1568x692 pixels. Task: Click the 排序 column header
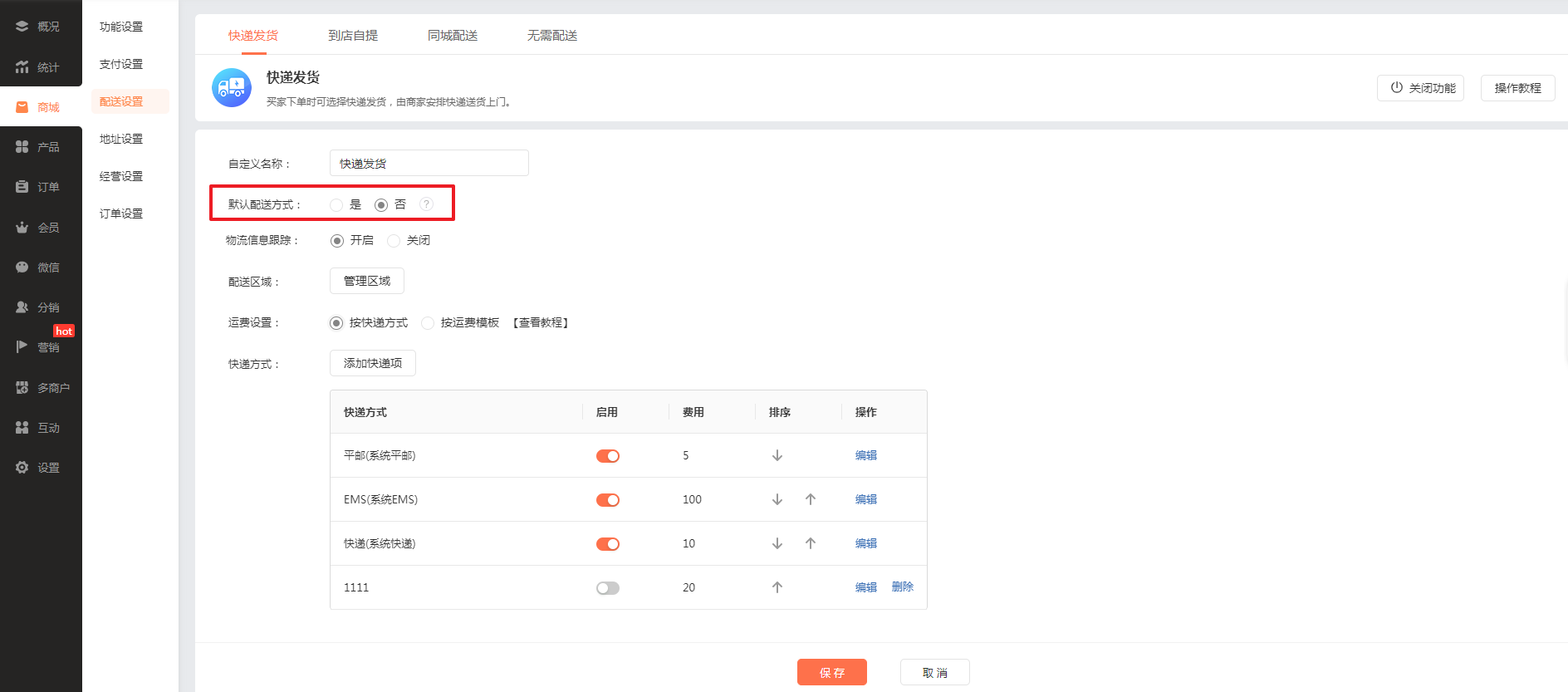(x=780, y=412)
